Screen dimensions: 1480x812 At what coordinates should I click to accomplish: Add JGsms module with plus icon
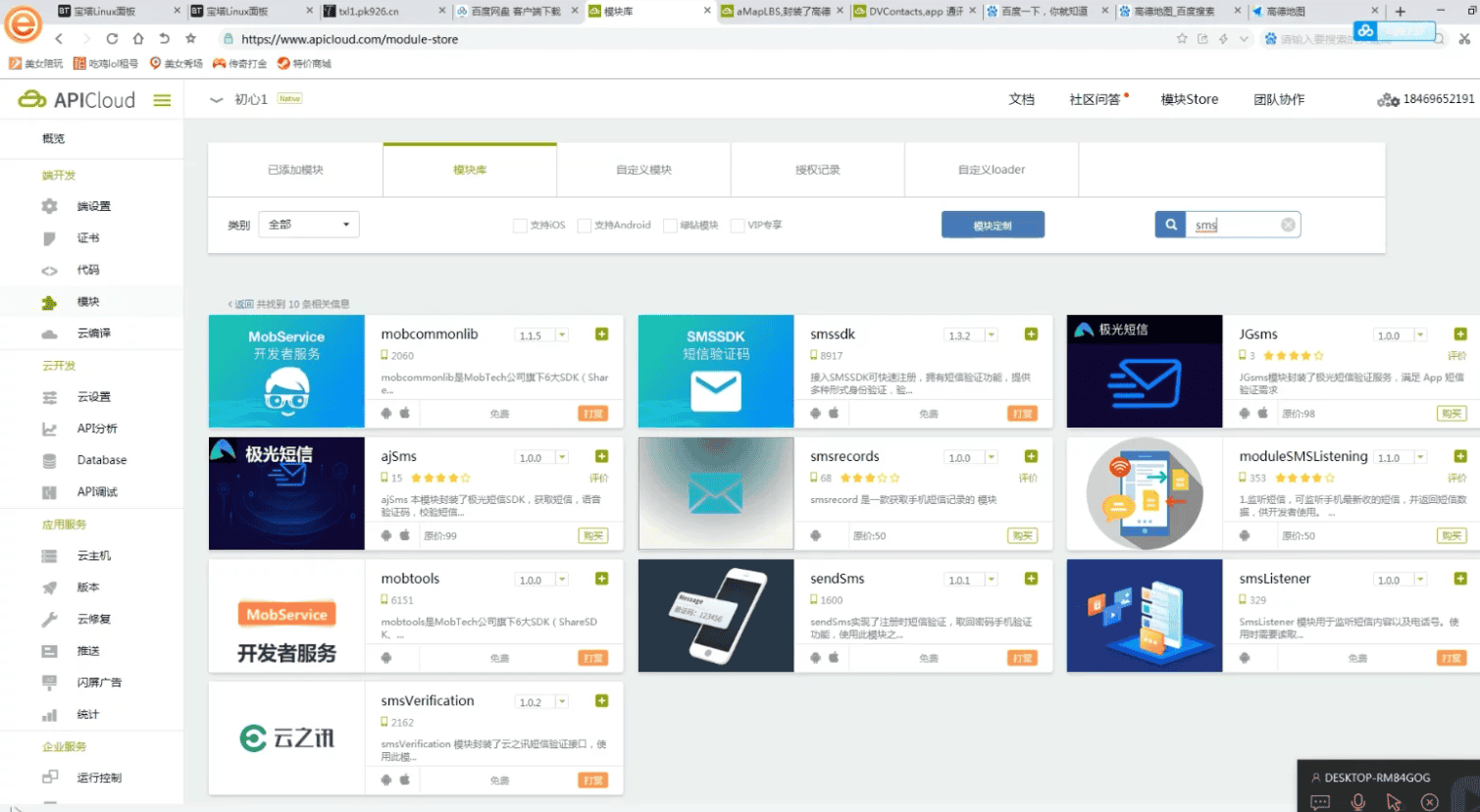click(1459, 334)
